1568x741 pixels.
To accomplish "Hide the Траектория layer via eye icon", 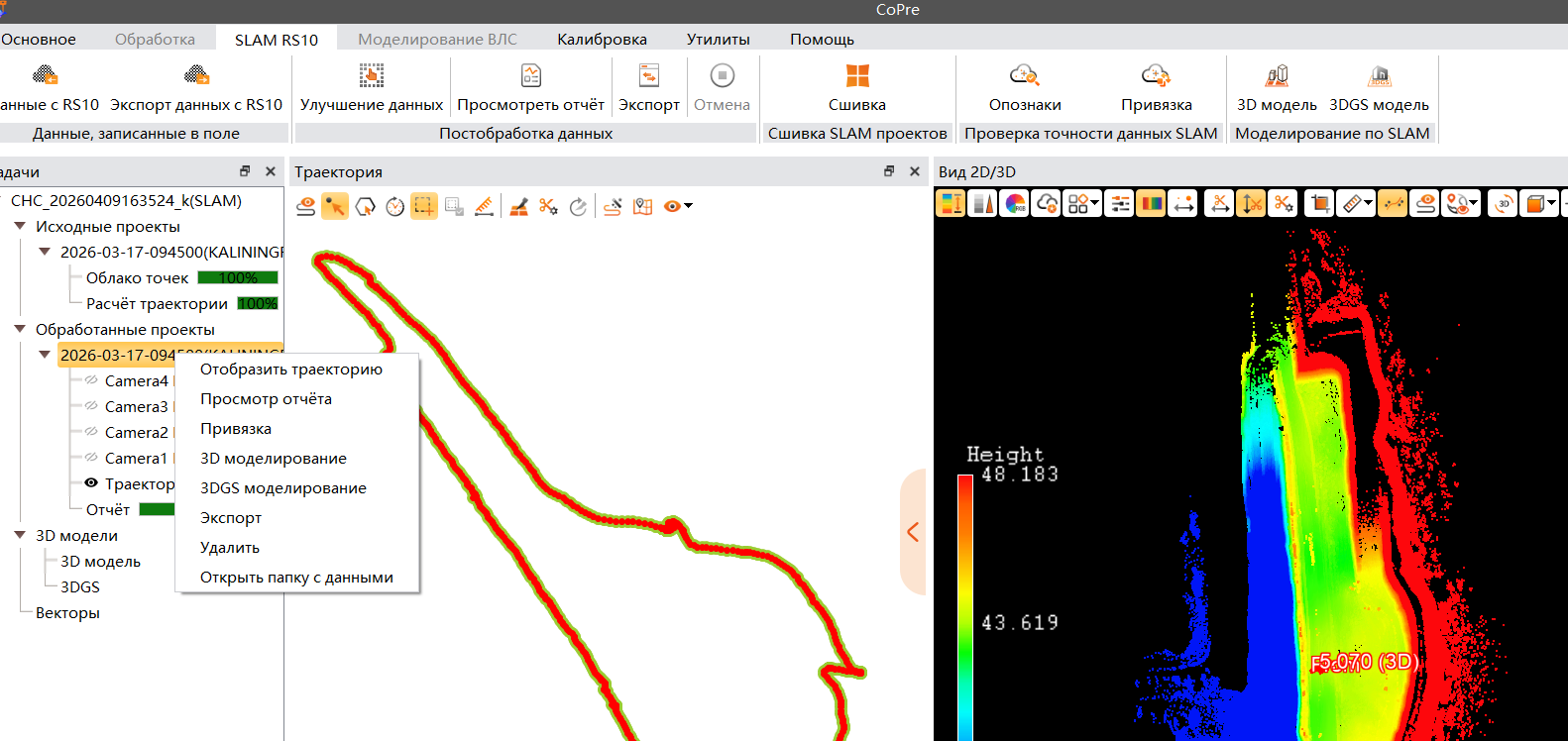I will click(x=91, y=483).
